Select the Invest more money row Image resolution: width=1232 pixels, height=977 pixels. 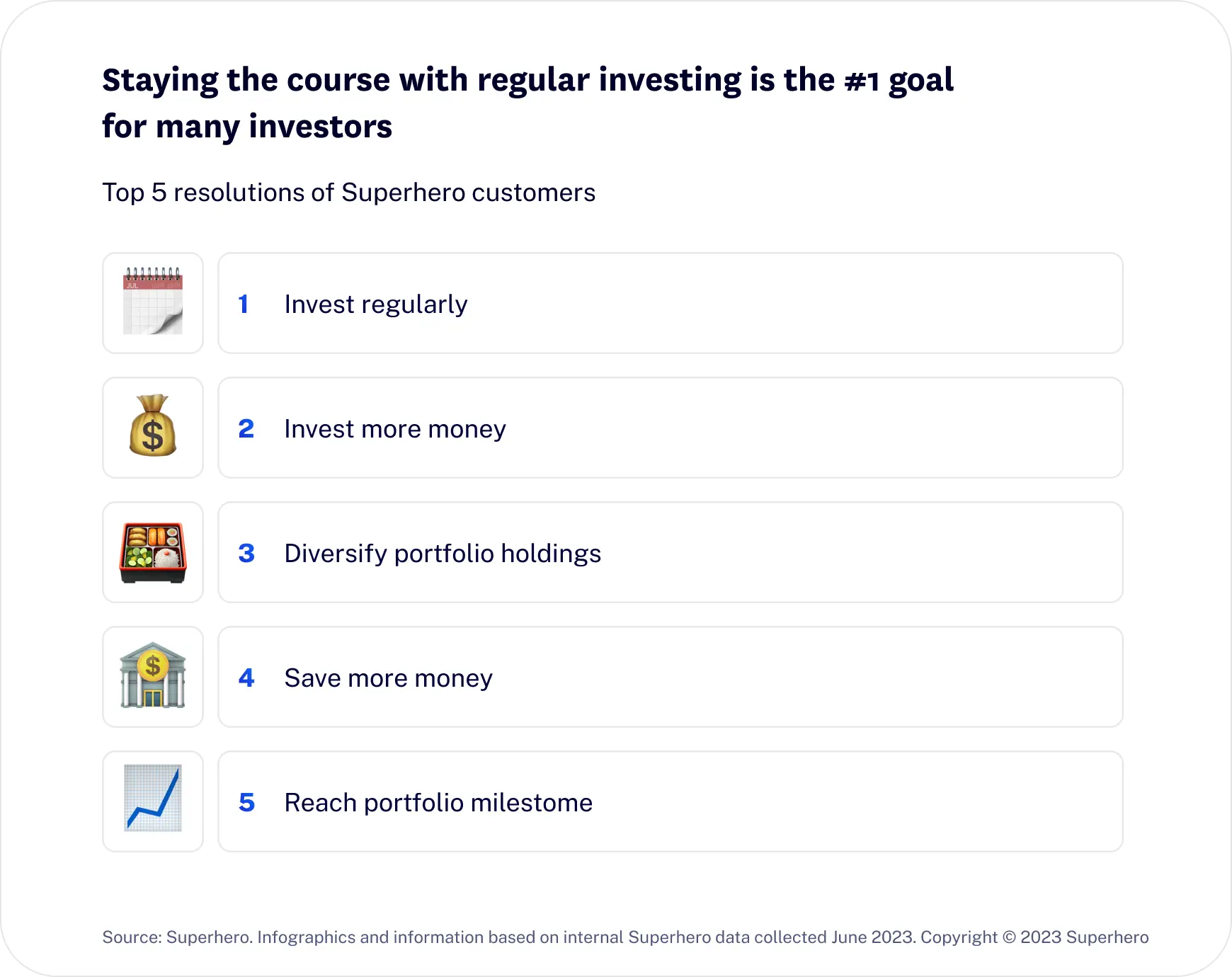[x=671, y=428]
